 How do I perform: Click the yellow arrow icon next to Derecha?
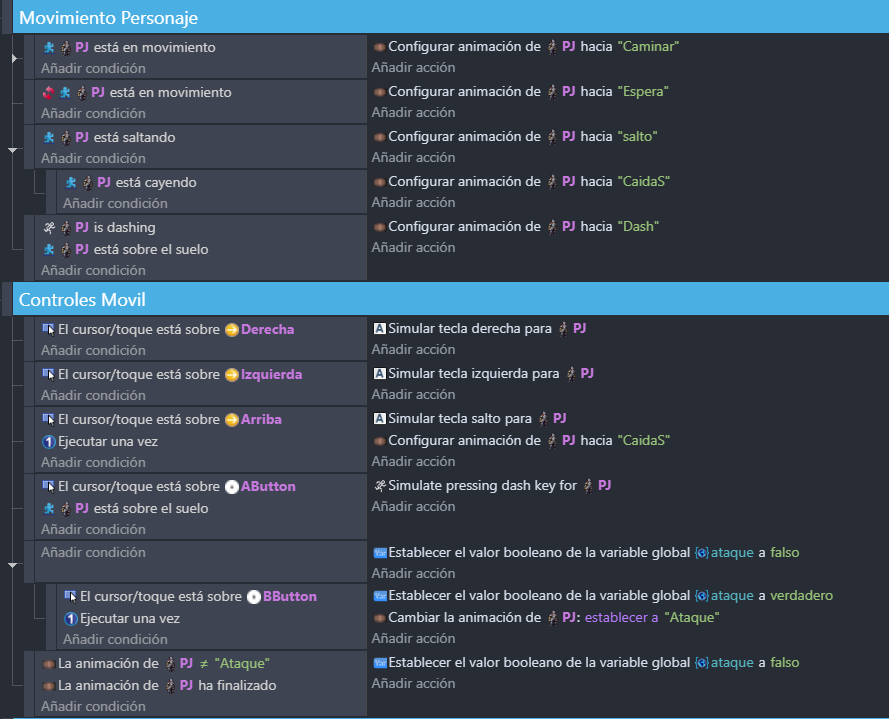pos(231,330)
